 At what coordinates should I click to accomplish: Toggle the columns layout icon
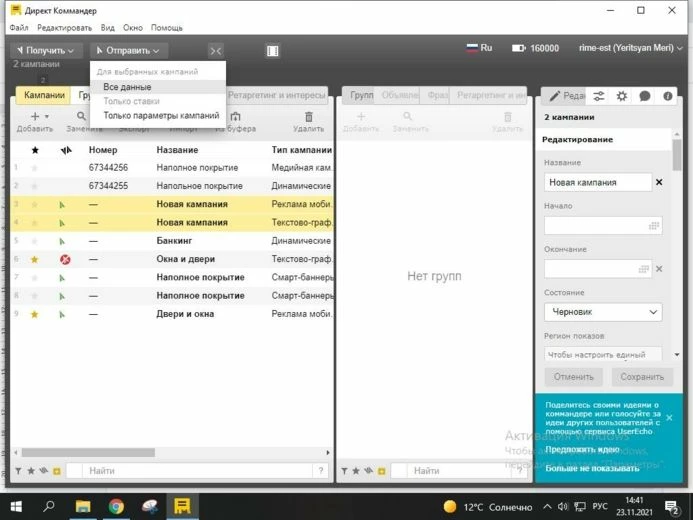[x=273, y=51]
